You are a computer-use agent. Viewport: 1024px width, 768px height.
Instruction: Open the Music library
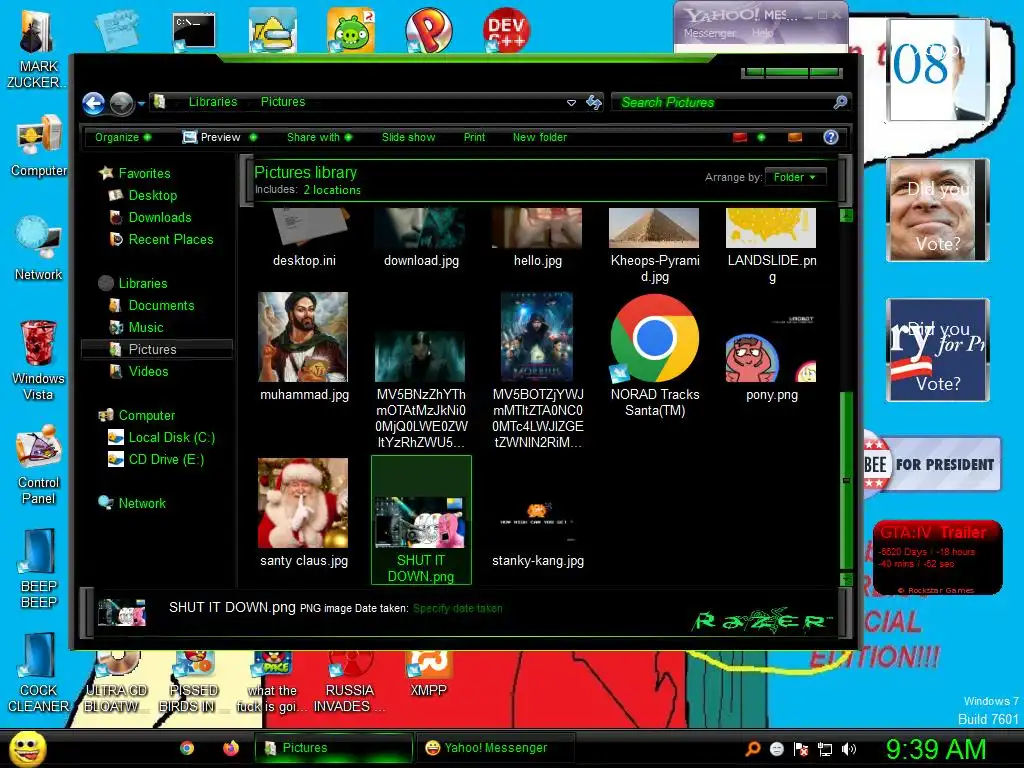pyautogui.click(x=146, y=328)
